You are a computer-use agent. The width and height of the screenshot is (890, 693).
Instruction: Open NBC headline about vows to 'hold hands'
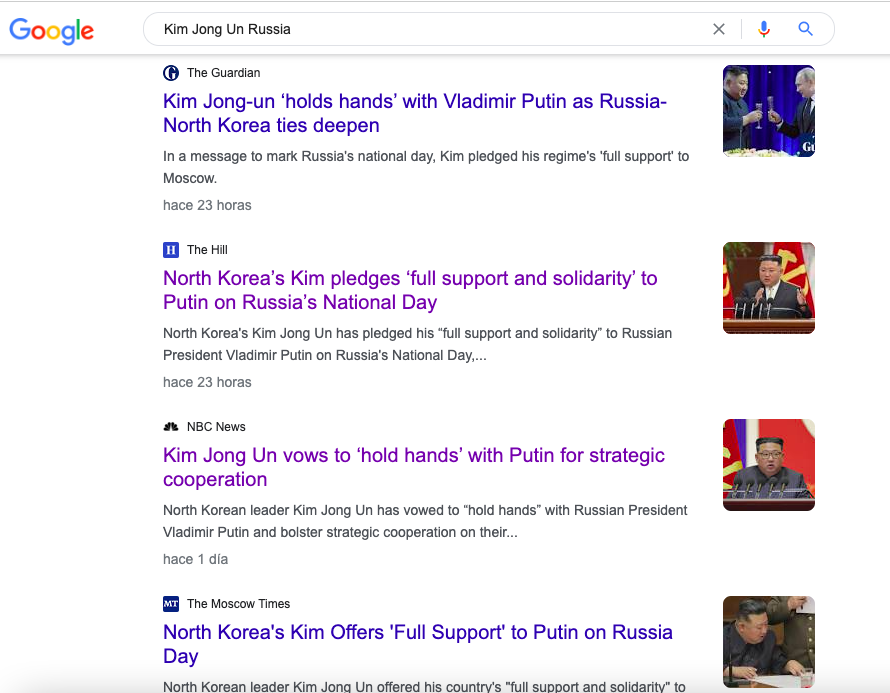tap(414, 467)
